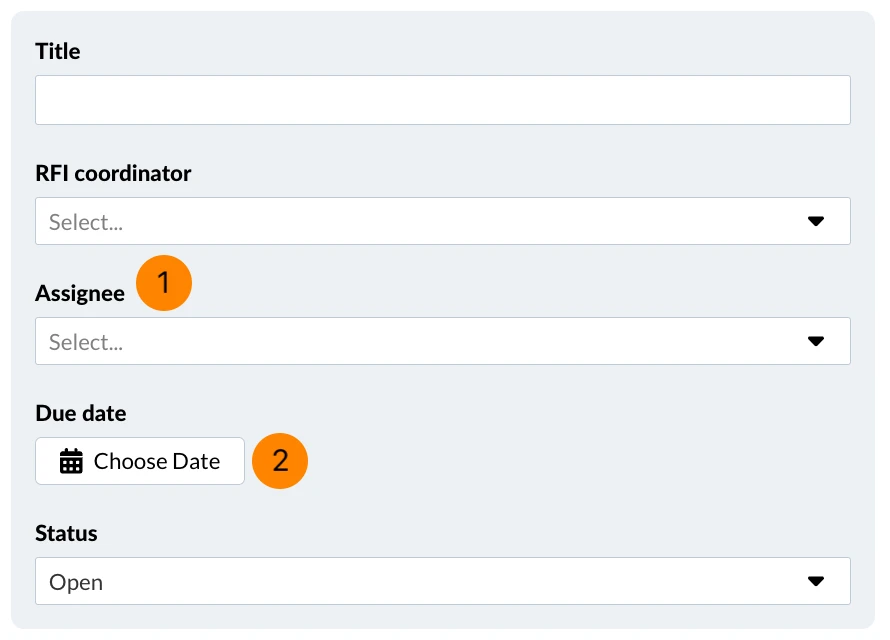Focus the Title text field
Image resolution: width=890 pixels, height=640 pixels.
pos(443,100)
